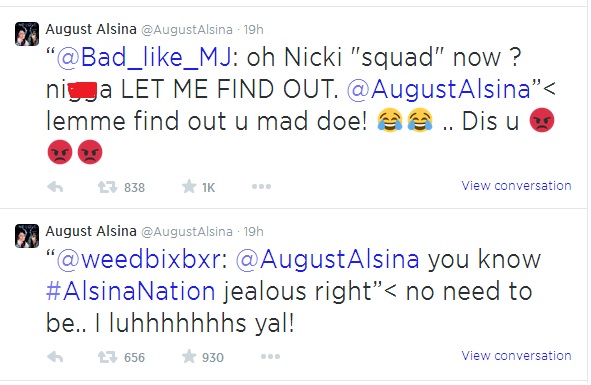Favorite the tweet with 1K stars
This screenshot has width=591, height=385.
coord(189,186)
